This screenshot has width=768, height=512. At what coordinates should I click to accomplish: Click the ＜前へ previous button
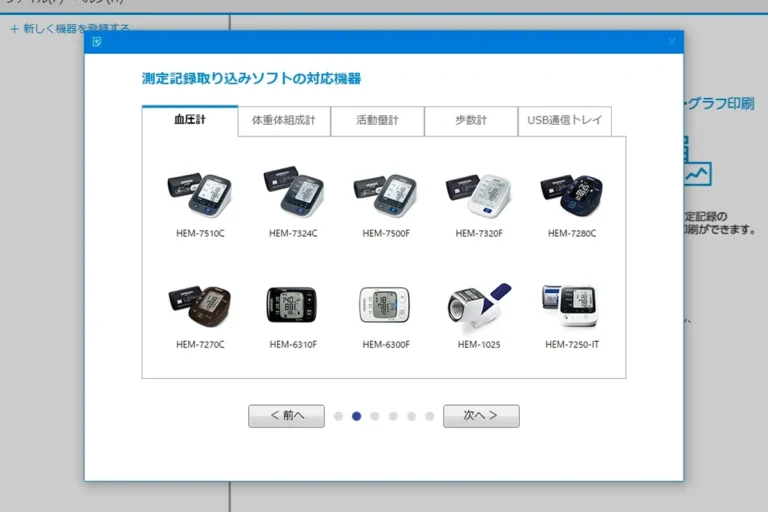pos(287,416)
